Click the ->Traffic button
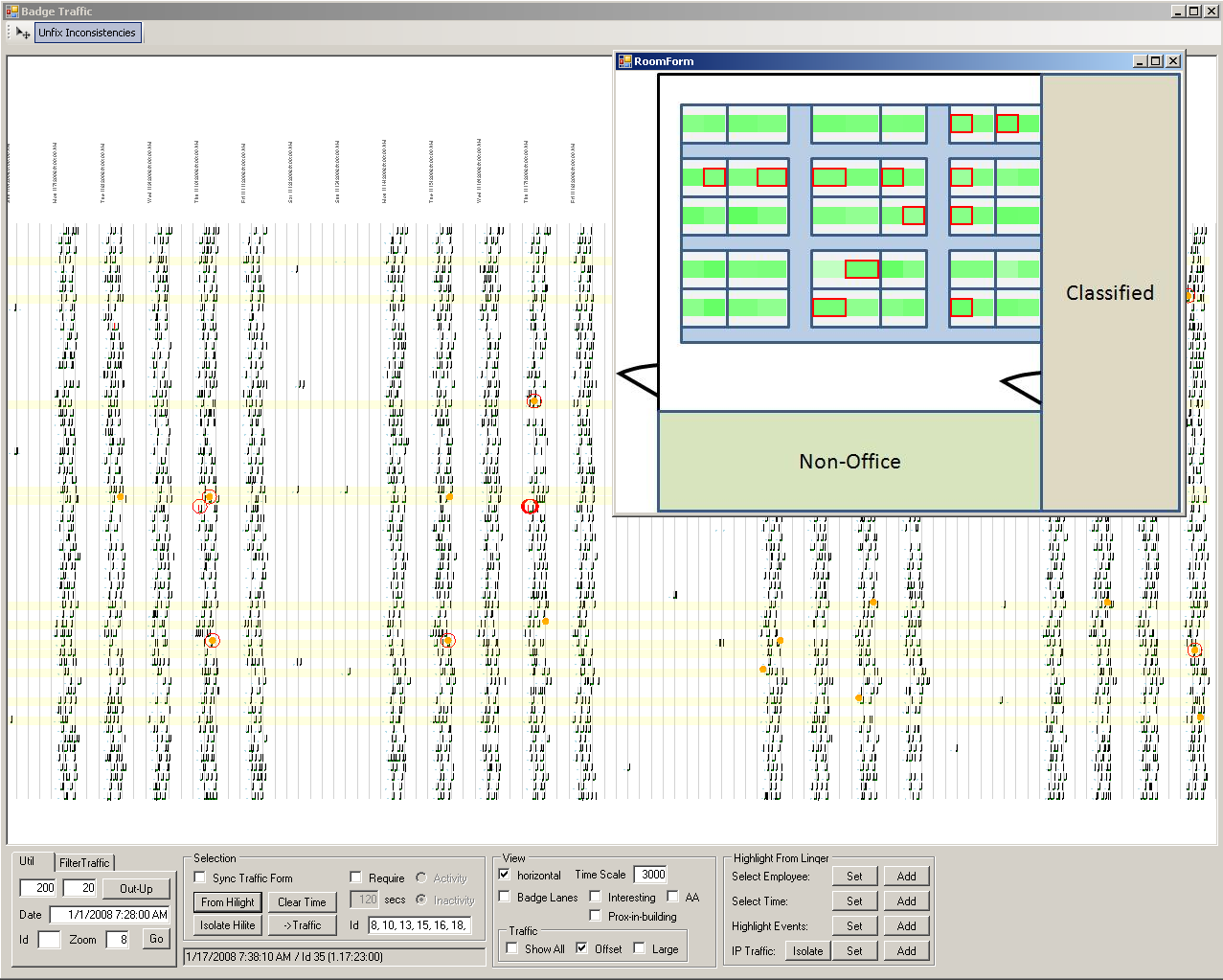 [302, 925]
